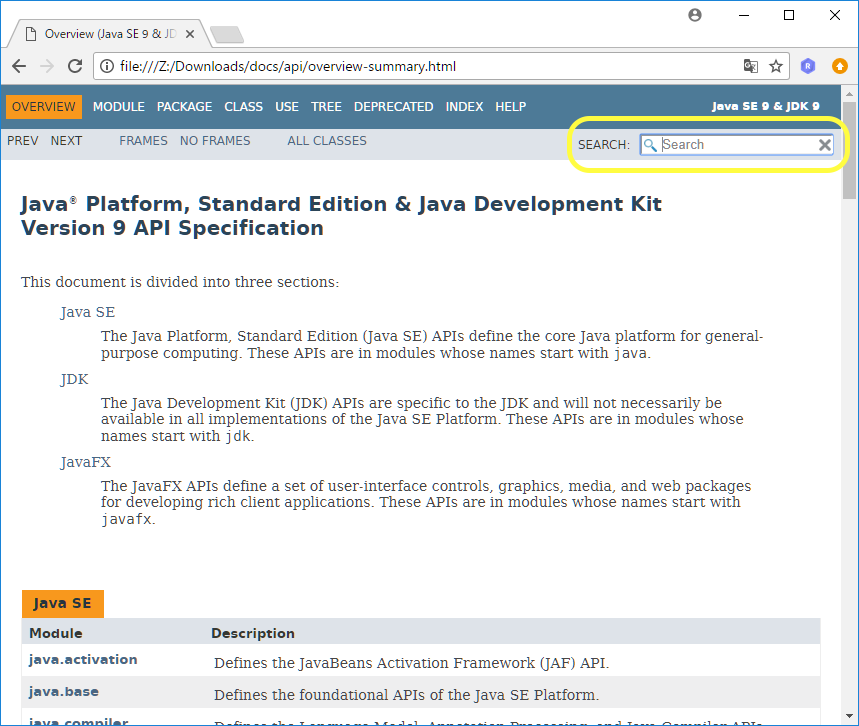Open the MODULE navigation item
Screen dimensions: 859x726
(x=119, y=107)
